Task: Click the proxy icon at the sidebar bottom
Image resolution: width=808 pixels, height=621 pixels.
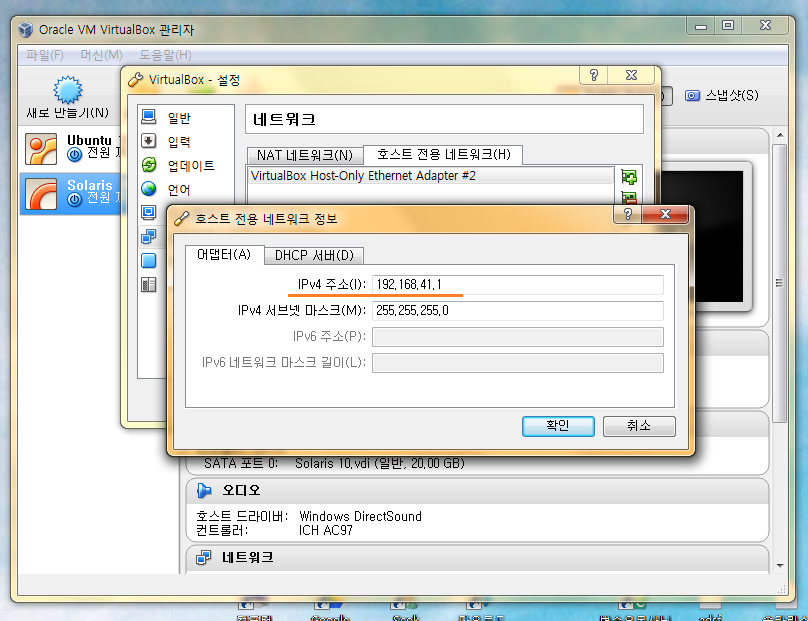Action: (x=149, y=284)
